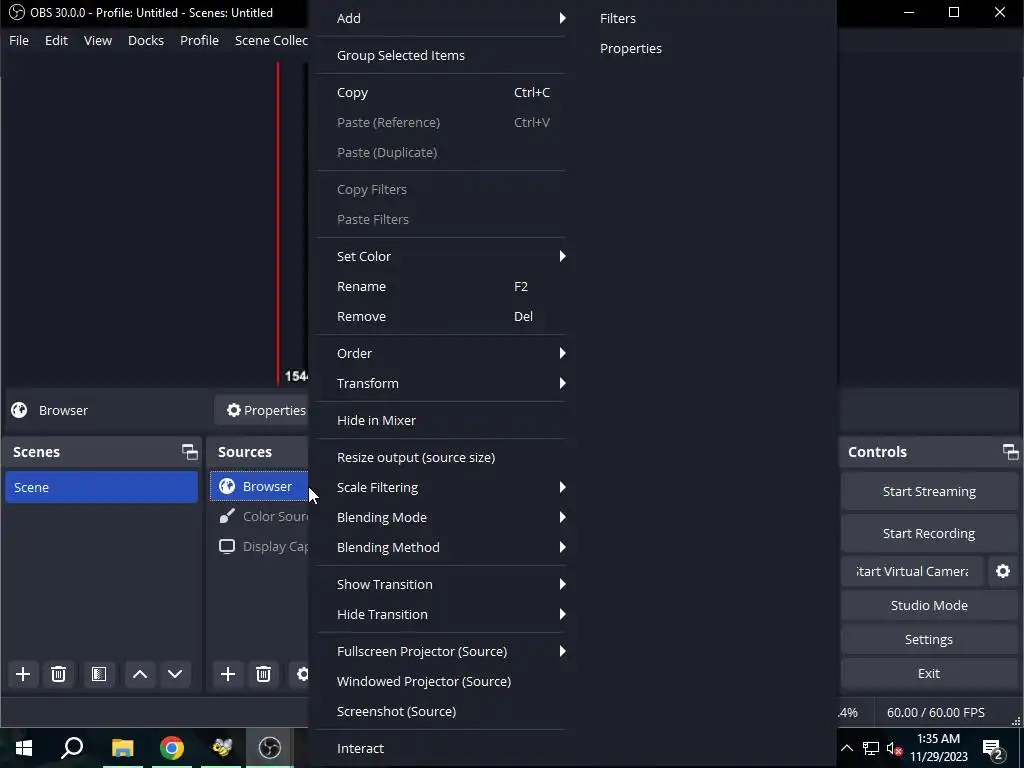Click the network tray icon
This screenshot has height=768, width=1024.
pyautogui.click(x=871, y=748)
